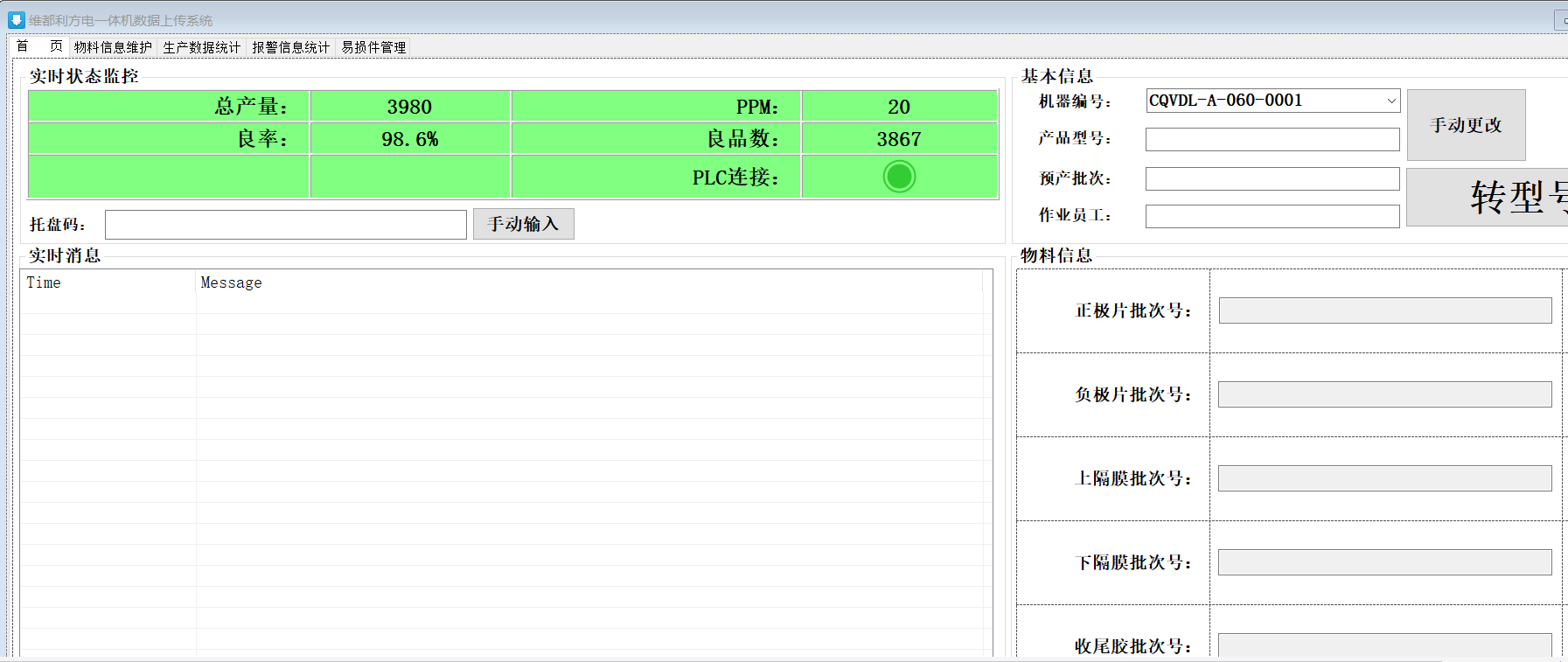Click the app icon in title bar
This screenshot has height=662, width=1568.
(x=16, y=19)
